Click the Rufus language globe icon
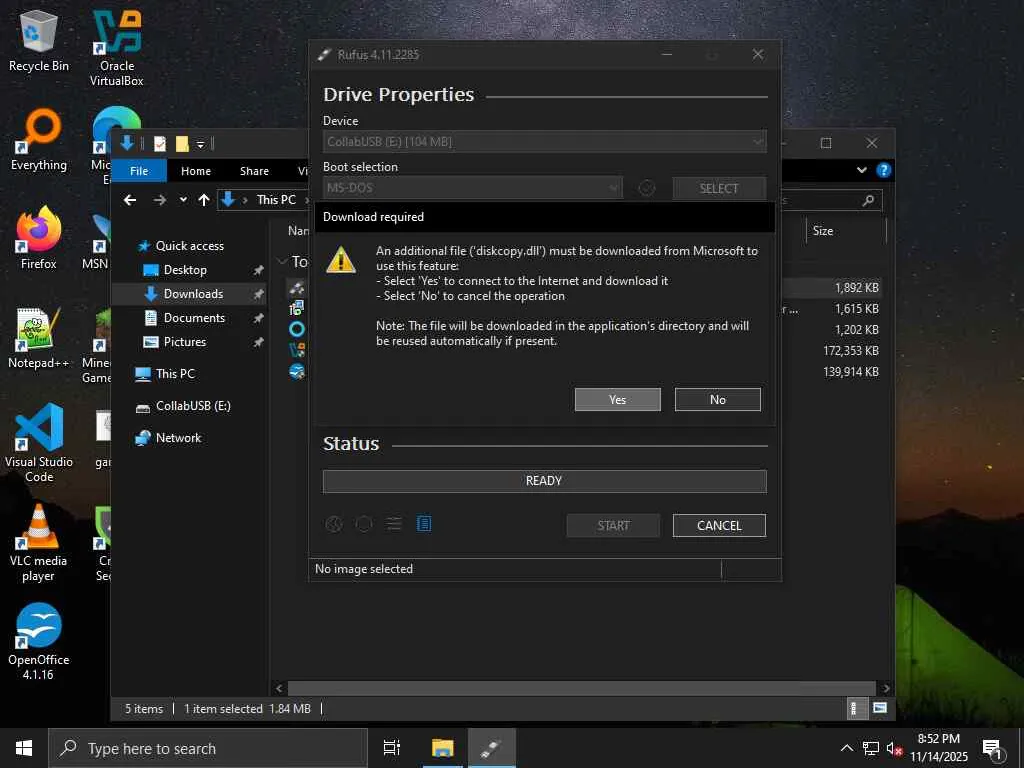 334,524
